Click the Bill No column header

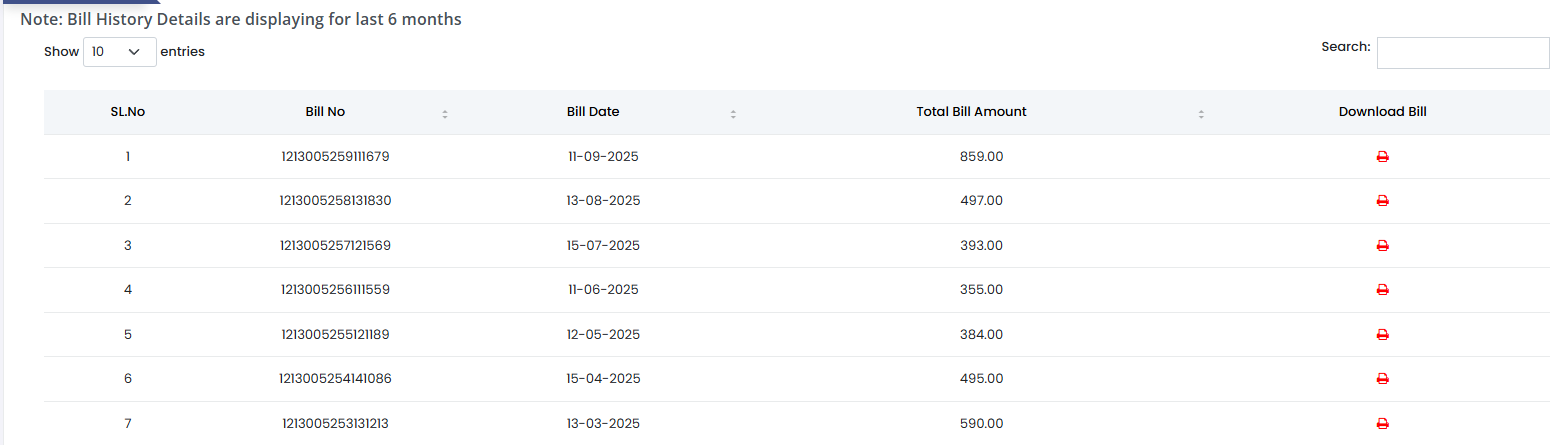coord(325,112)
